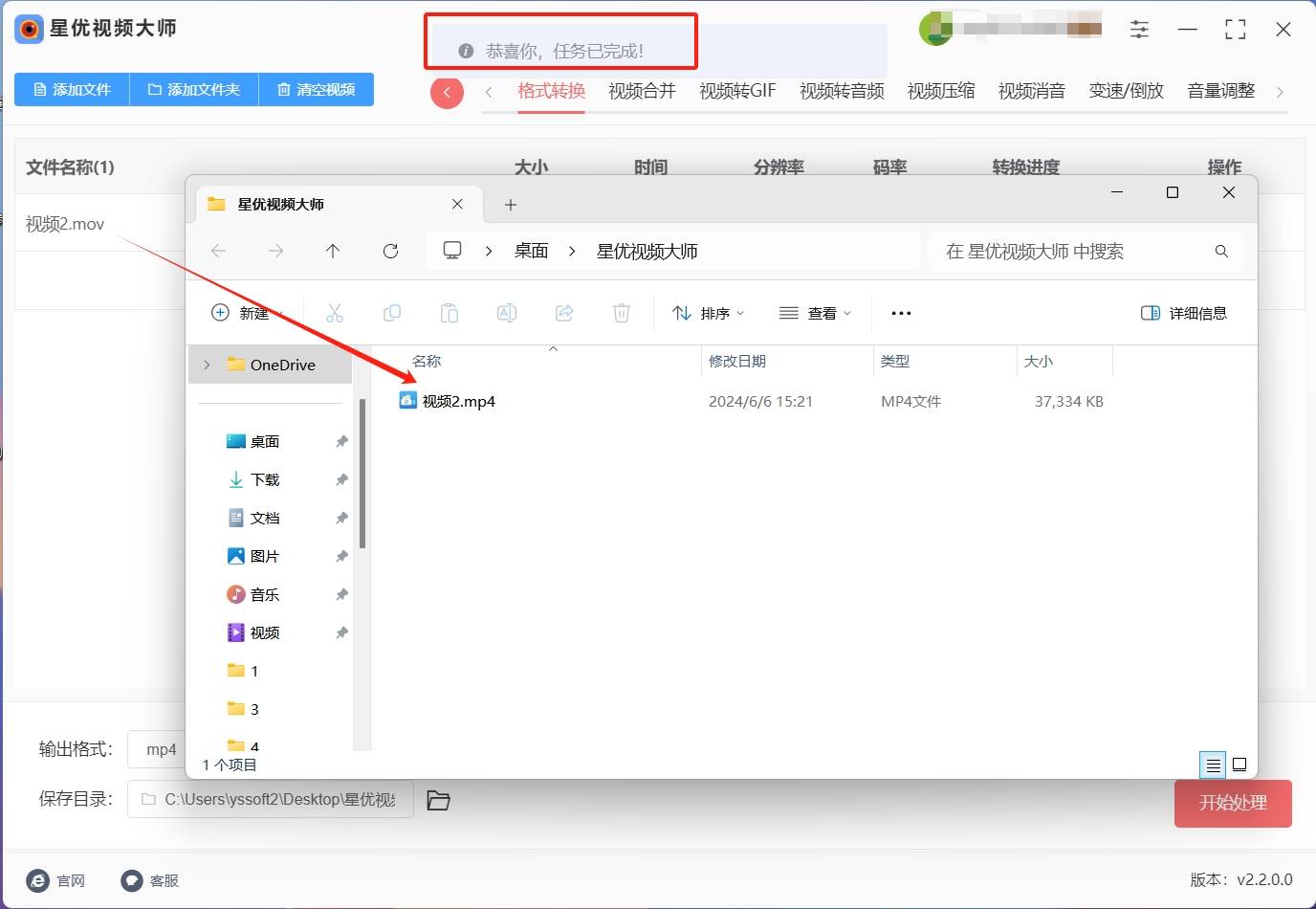The image size is (1316, 909).
Task: Sort by the 大小 column header
Action: [1039, 361]
